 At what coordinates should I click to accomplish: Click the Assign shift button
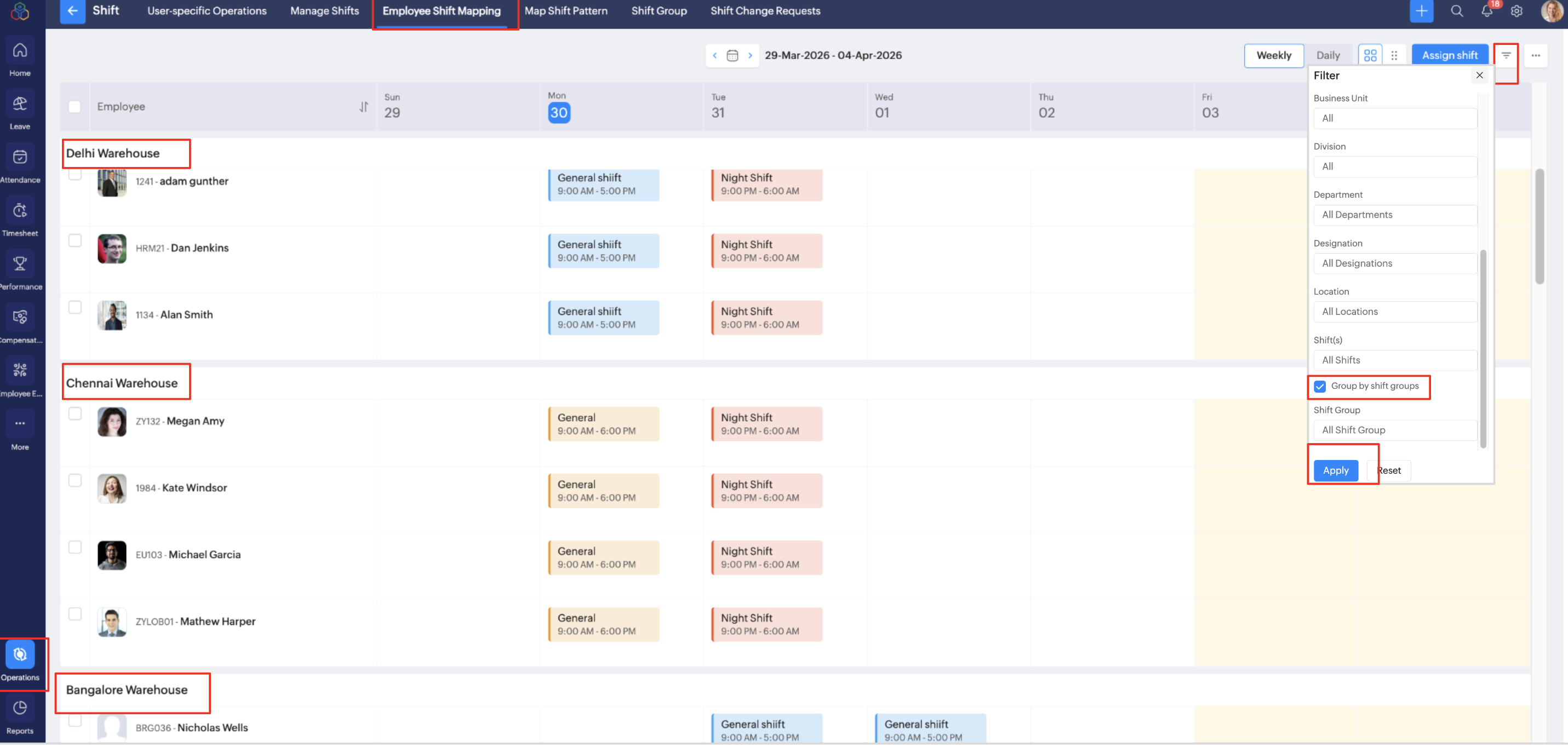coord(1449,55)
